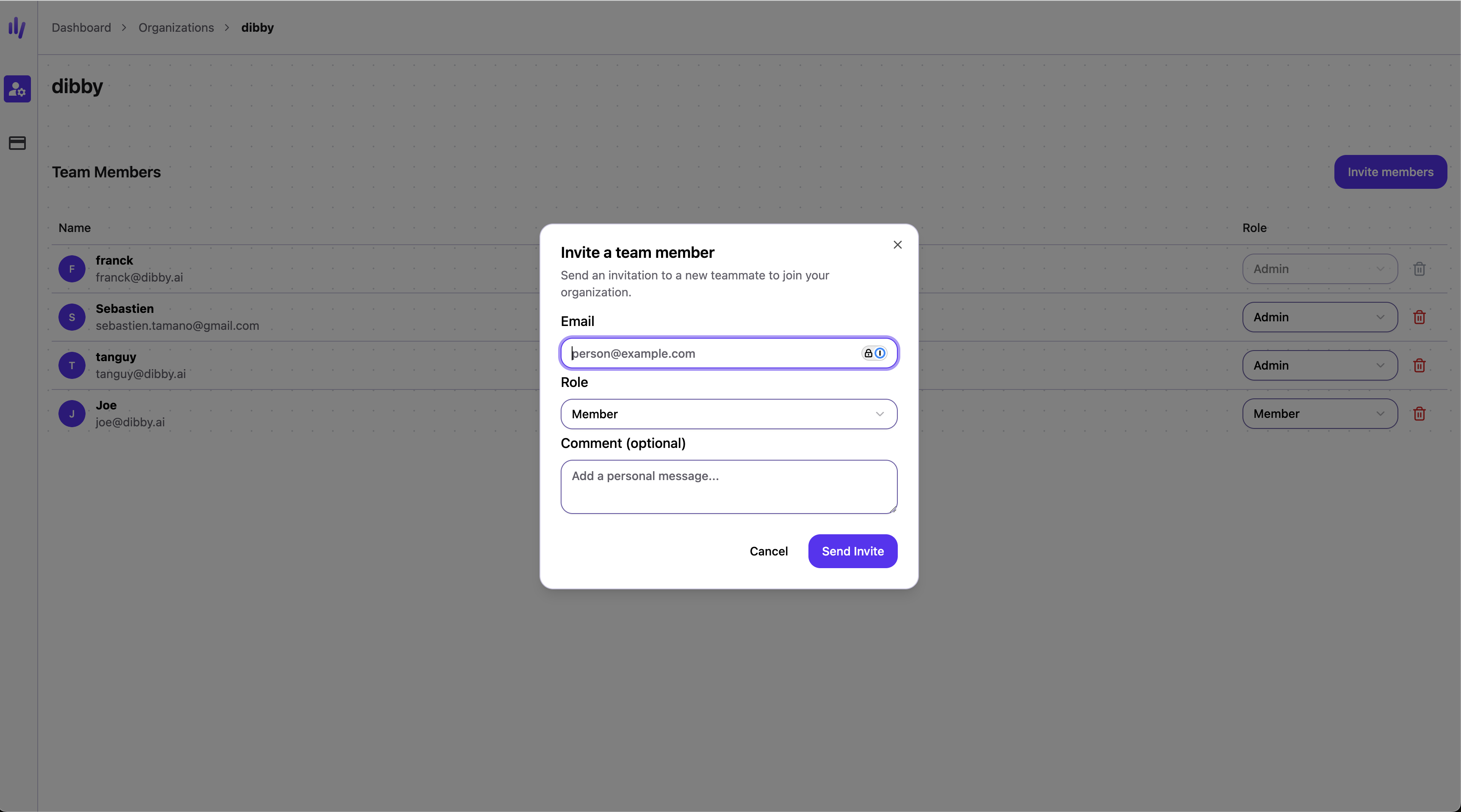
Task: Navigate to Dashboard via breadcrumb
Action: 81,27
